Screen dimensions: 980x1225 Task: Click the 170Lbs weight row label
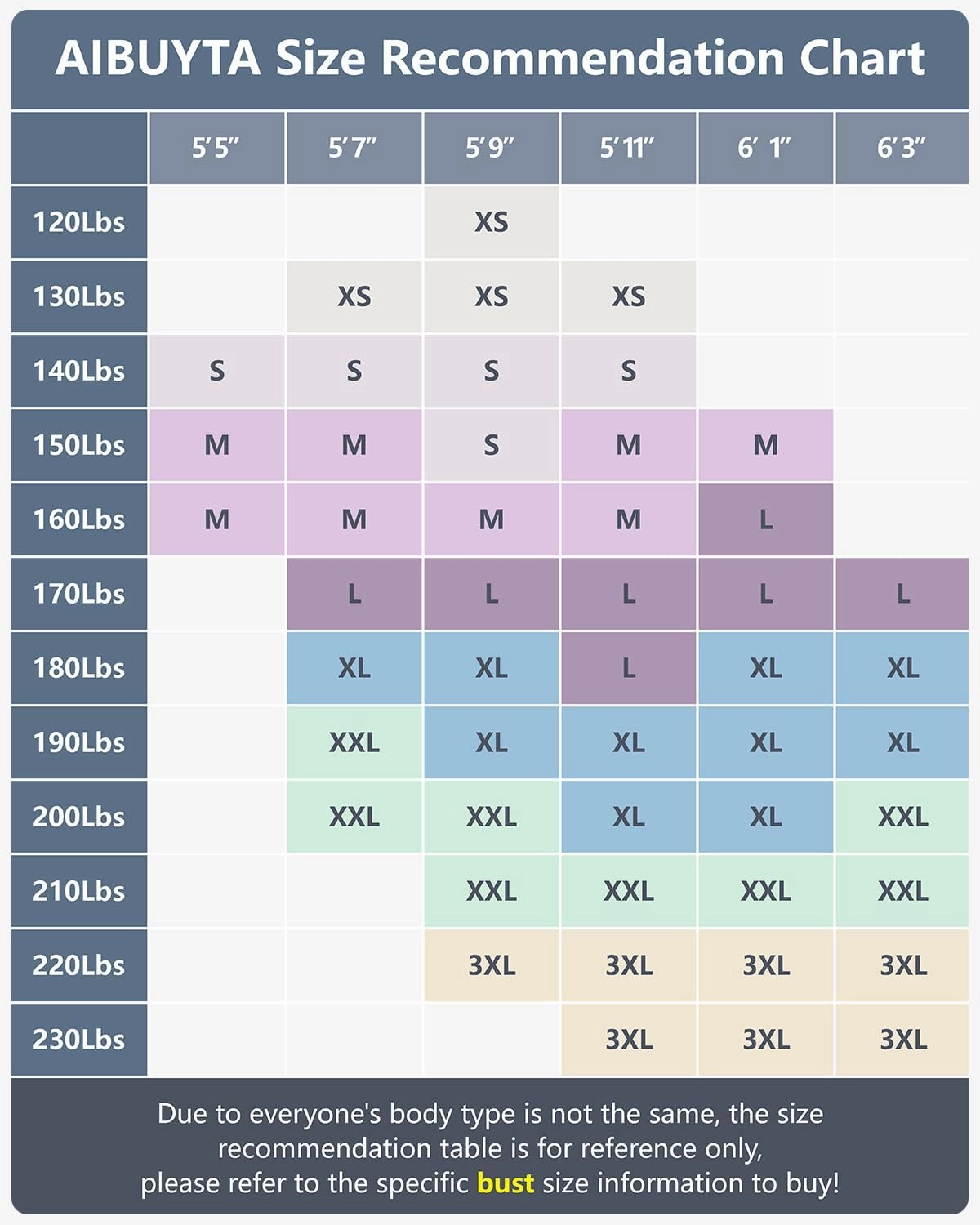[x=79, y=594]
